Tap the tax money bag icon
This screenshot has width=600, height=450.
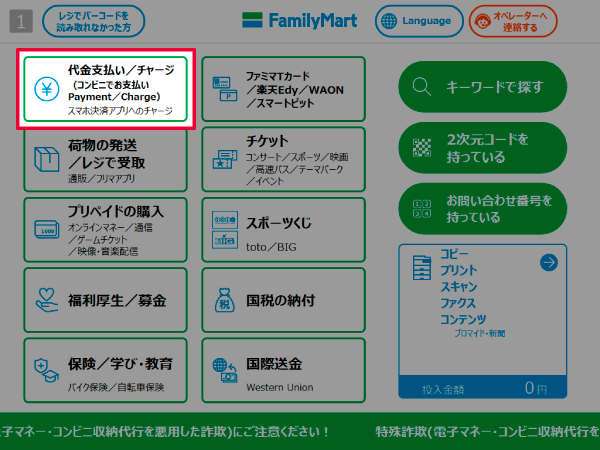[225, 300]
